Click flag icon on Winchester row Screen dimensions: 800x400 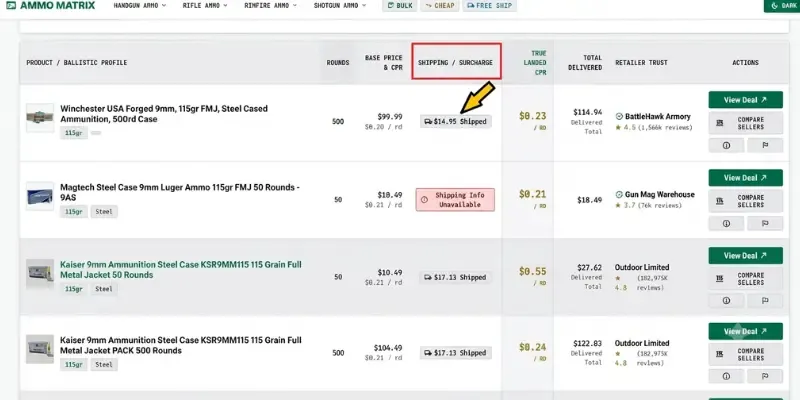pyautogui.click(x=765, y=145)
